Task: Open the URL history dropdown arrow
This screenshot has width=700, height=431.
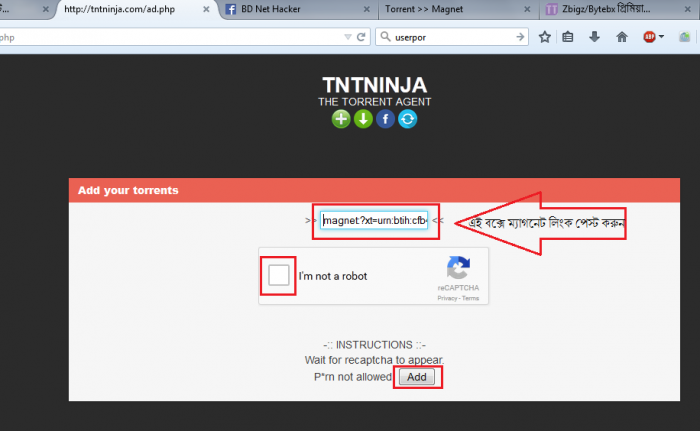Action: (348, 37)
